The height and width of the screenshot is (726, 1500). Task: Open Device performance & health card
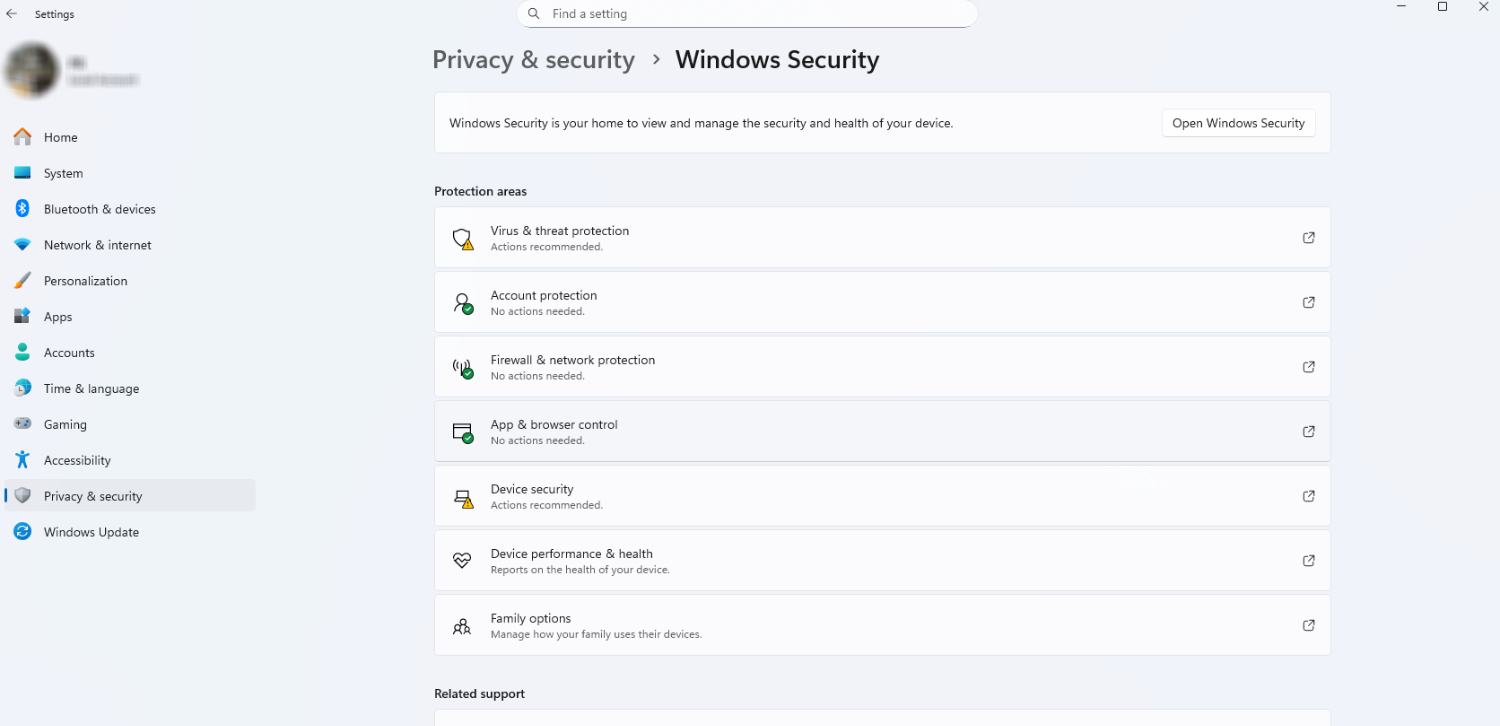(x=882, y=561)
